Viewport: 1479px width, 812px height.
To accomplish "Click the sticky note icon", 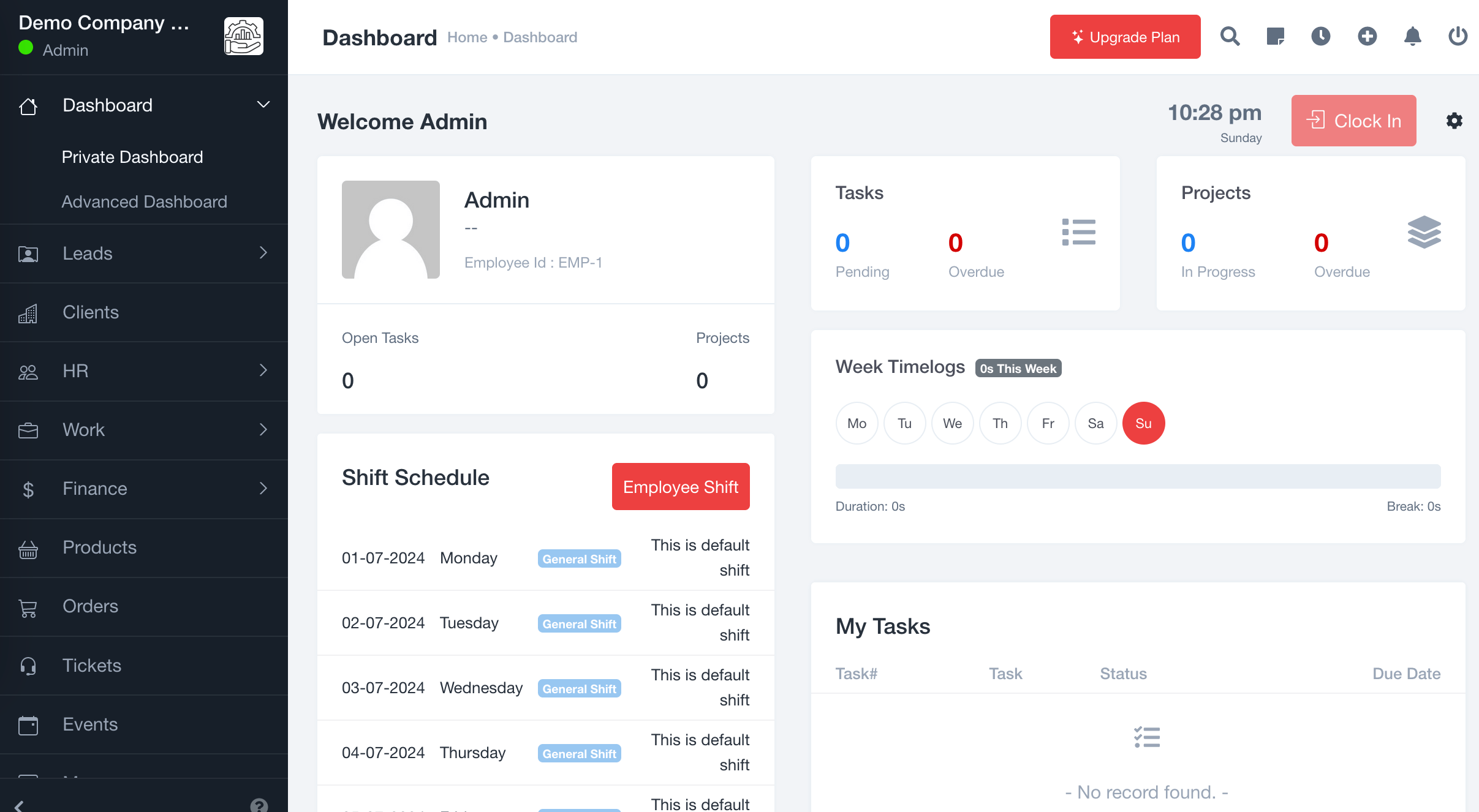I will pos(1275,37).
